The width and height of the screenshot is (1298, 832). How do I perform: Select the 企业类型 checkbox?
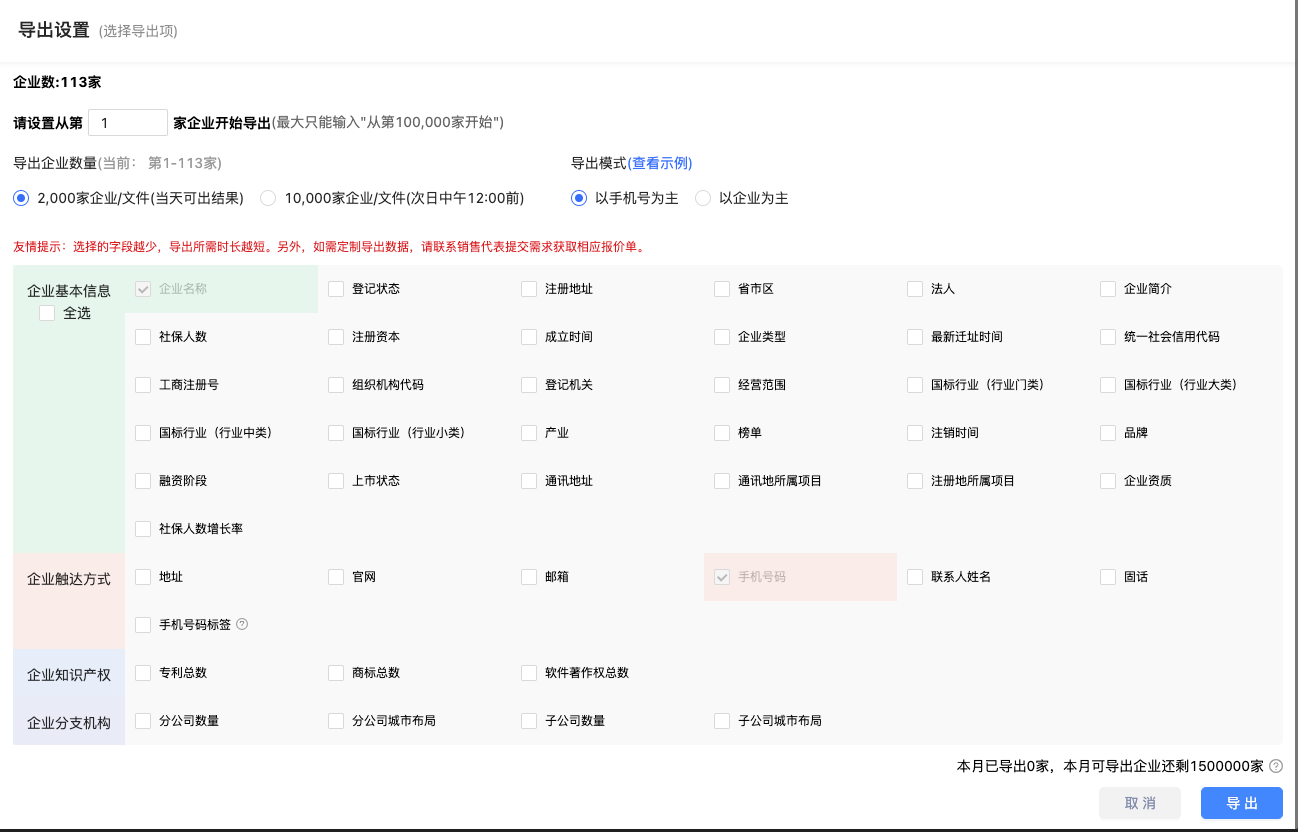(722, 337)
